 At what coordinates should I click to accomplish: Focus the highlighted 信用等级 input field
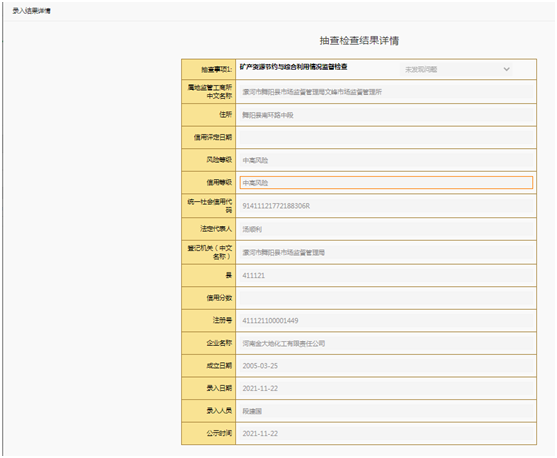386,183
